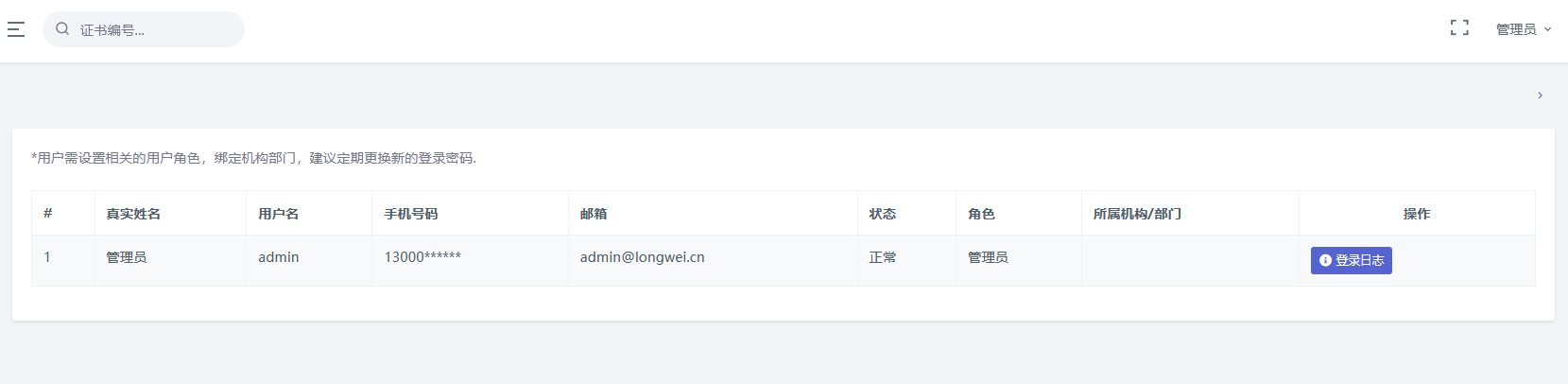This screenshot has width=1568, height=384.
Task: Collapse the sidebar with the hamburger icon
Action: tap(16, 29)
